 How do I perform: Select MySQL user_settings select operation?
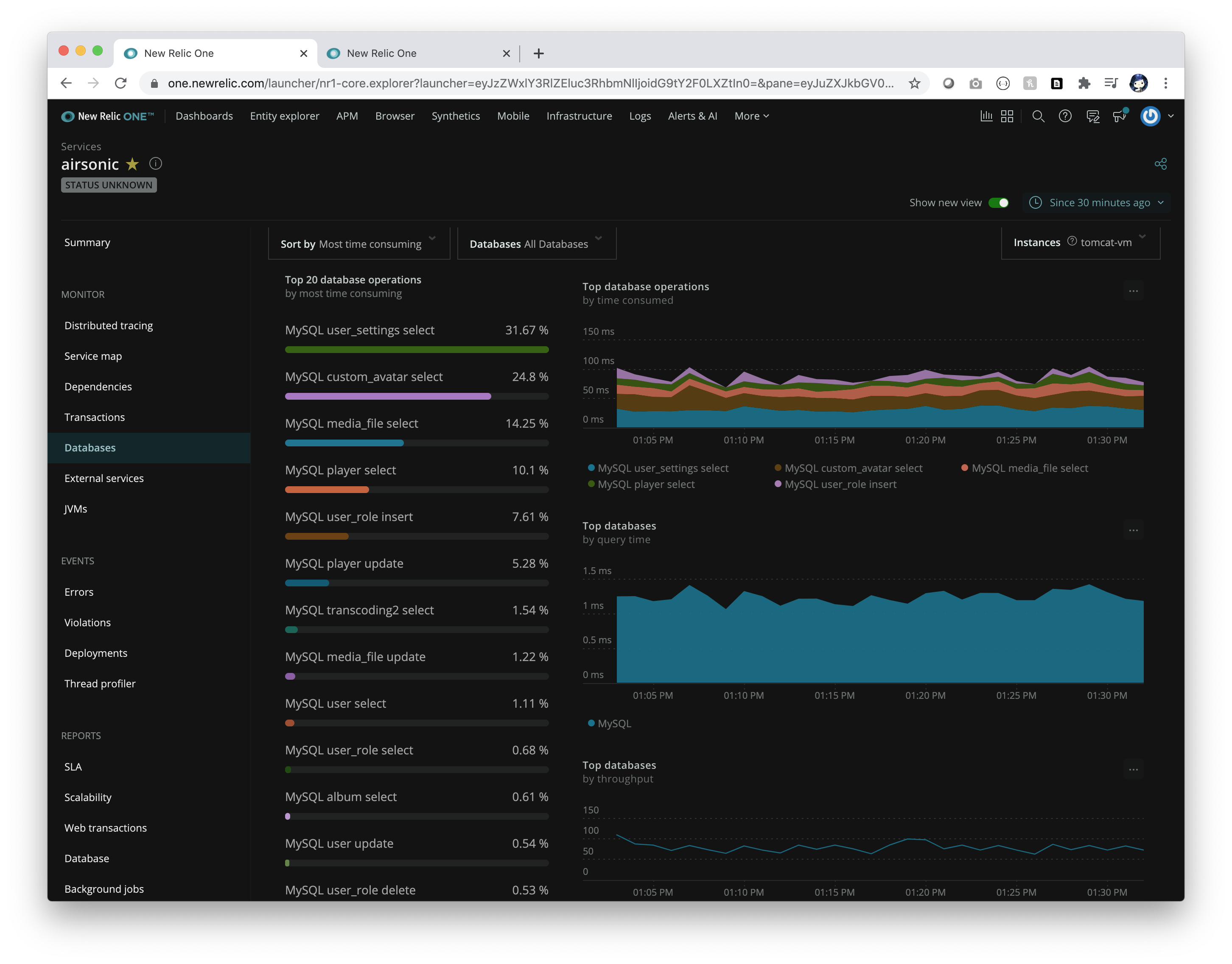pos(417,337)
